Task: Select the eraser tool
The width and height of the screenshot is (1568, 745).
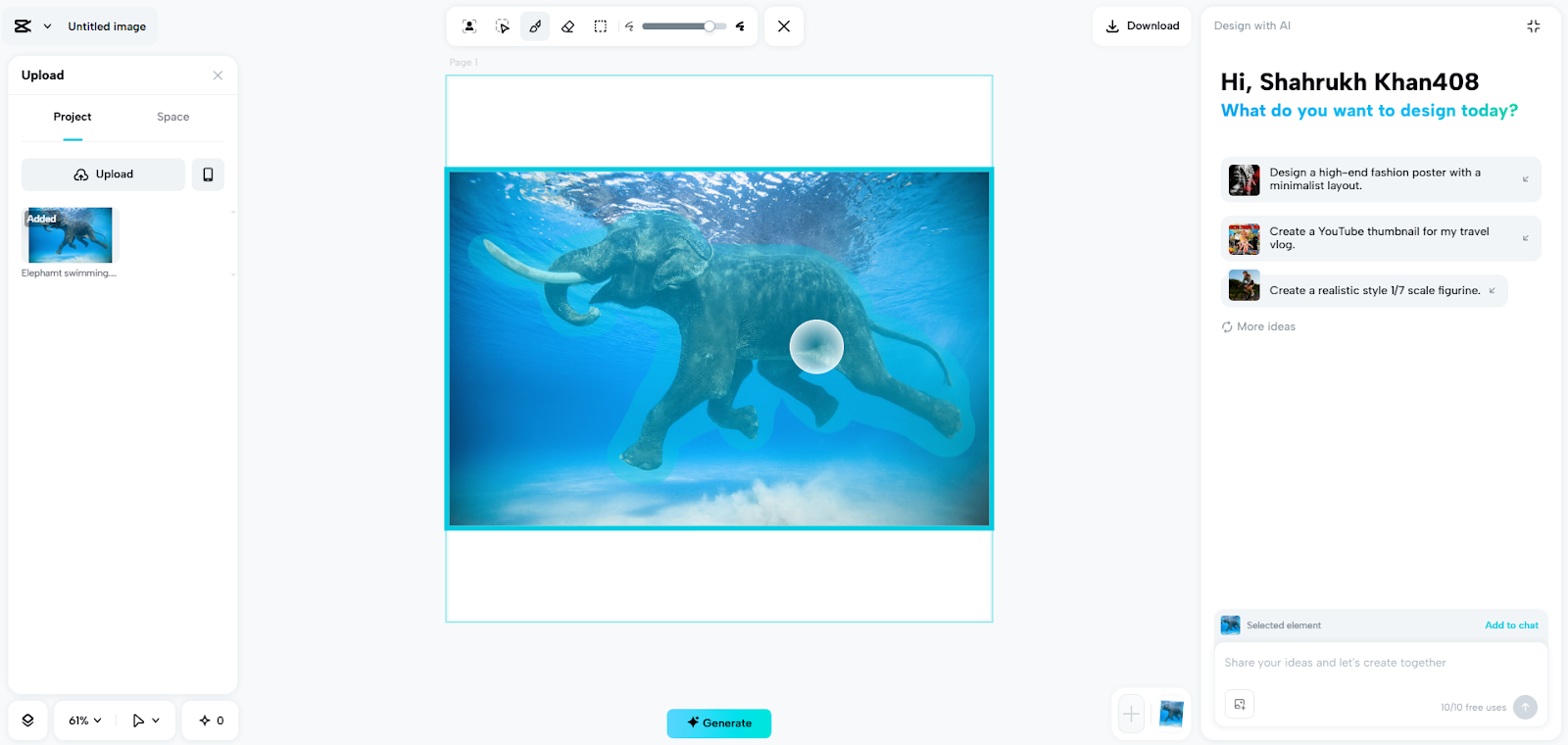Action: click(x=567, y=26)
